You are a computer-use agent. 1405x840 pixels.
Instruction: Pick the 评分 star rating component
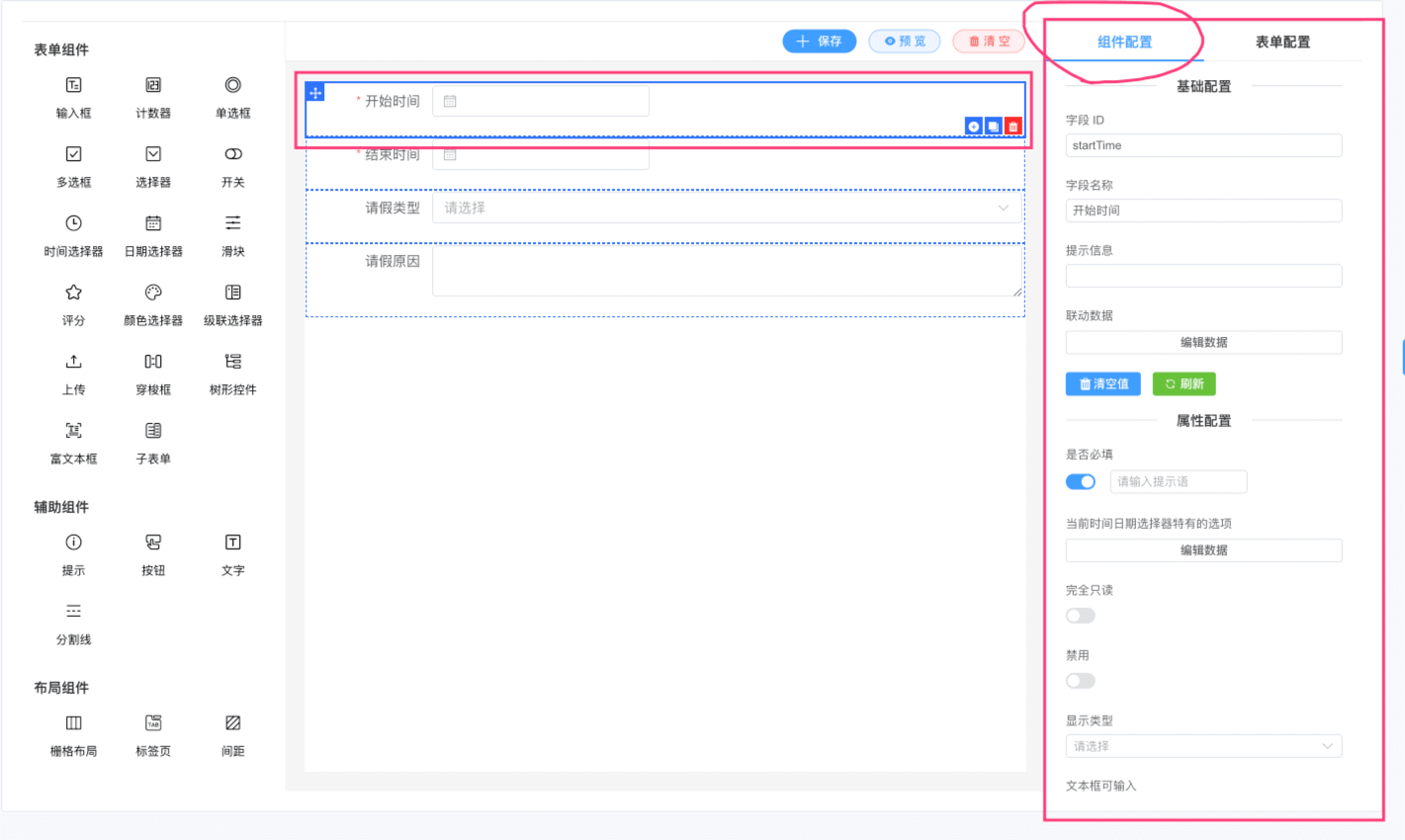pyautogui.click(x=73, y=294)
